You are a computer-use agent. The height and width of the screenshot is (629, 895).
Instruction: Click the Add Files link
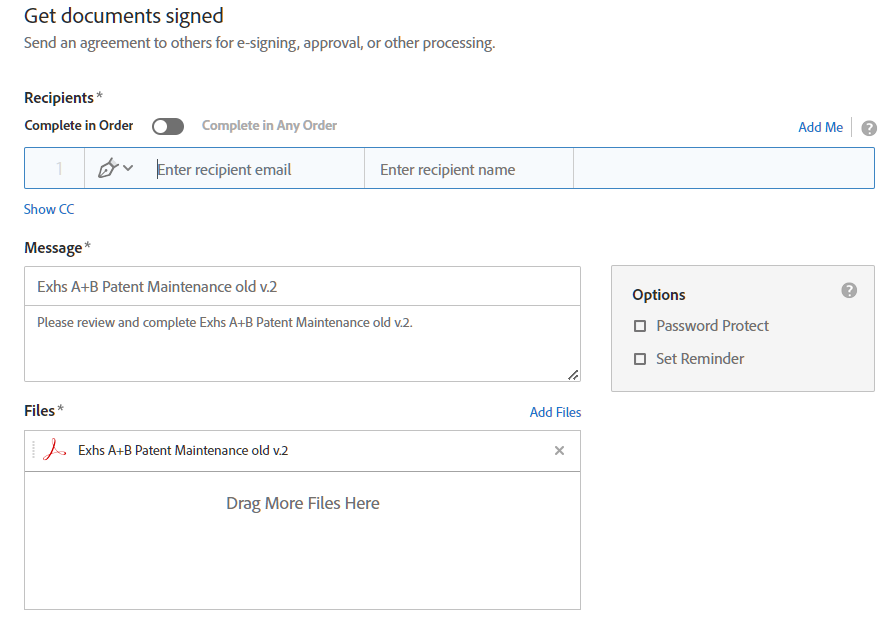(555, 412)
